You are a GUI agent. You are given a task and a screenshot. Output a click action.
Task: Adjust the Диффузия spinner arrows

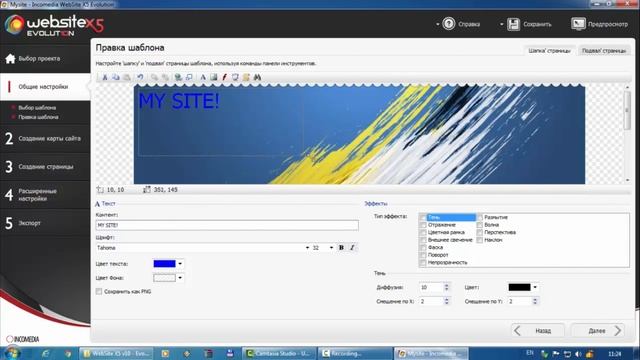pos(447,287)
